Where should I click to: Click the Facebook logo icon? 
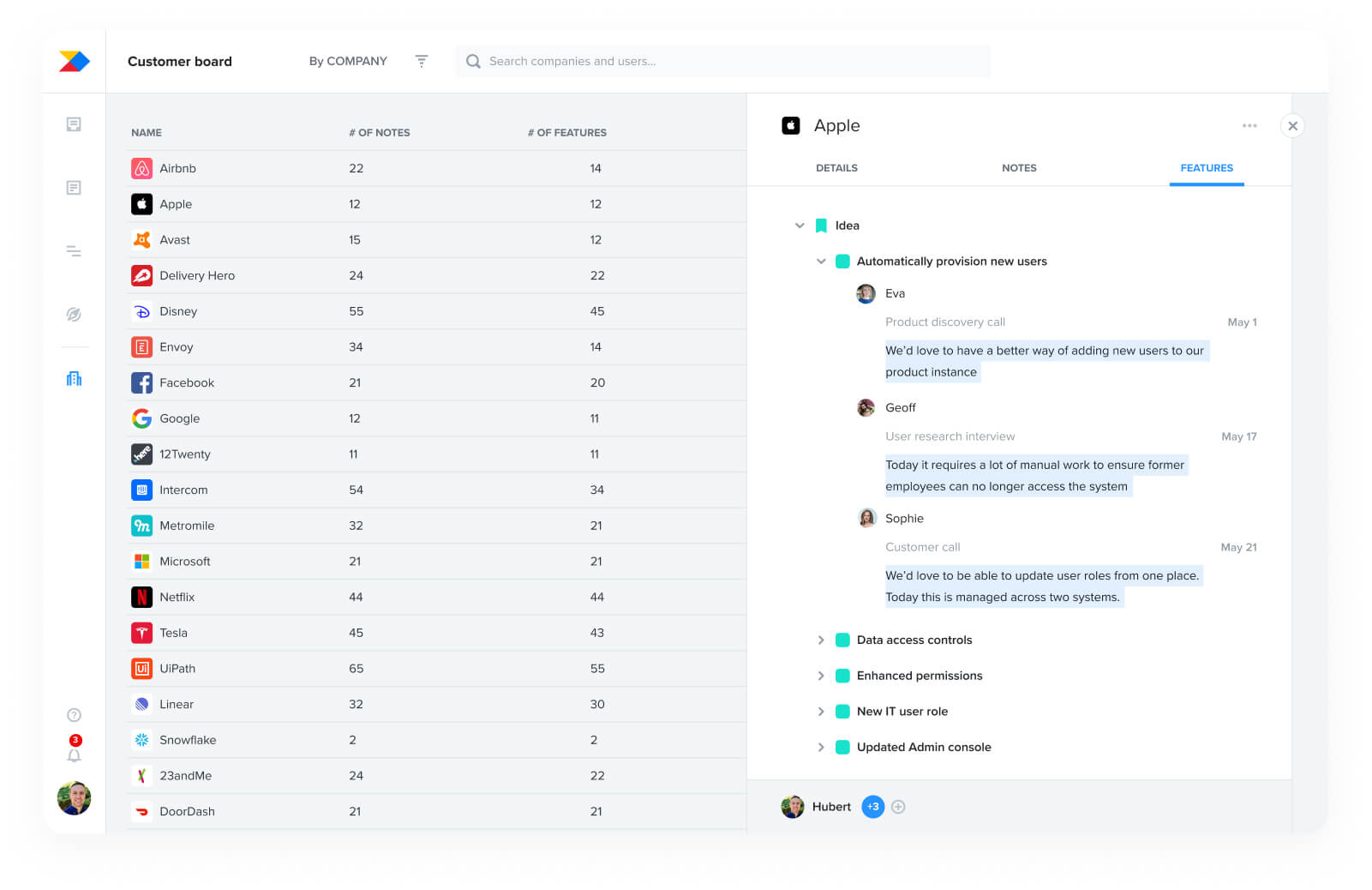[141, 382]
